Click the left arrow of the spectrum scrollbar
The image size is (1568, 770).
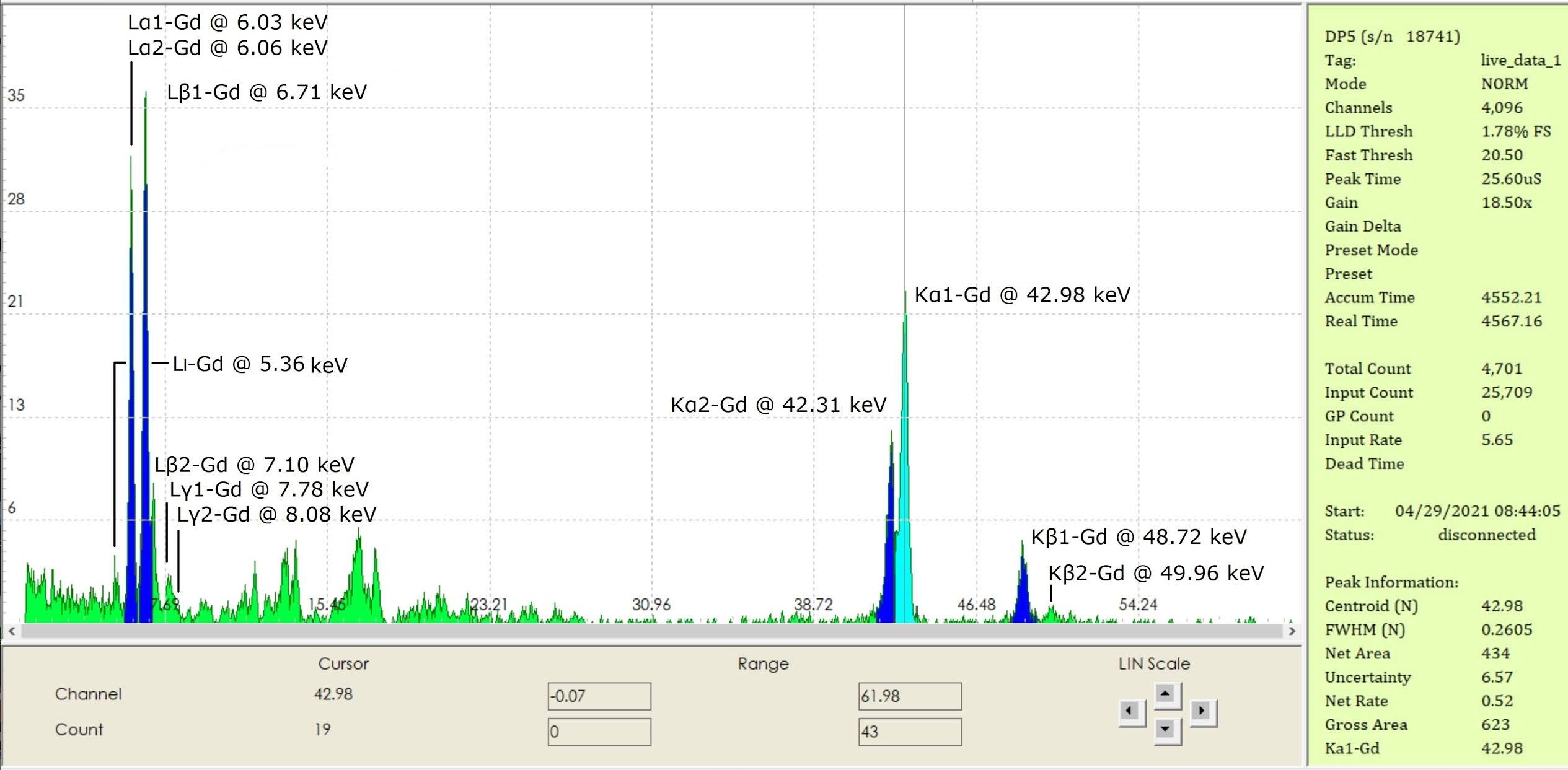tap(11, 631)
